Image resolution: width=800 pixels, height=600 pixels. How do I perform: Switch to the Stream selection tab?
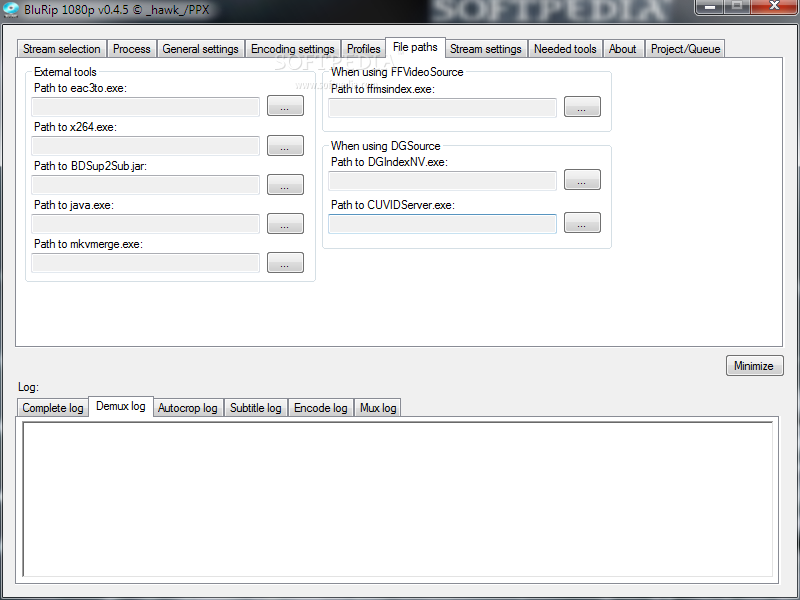click(61, 49)
